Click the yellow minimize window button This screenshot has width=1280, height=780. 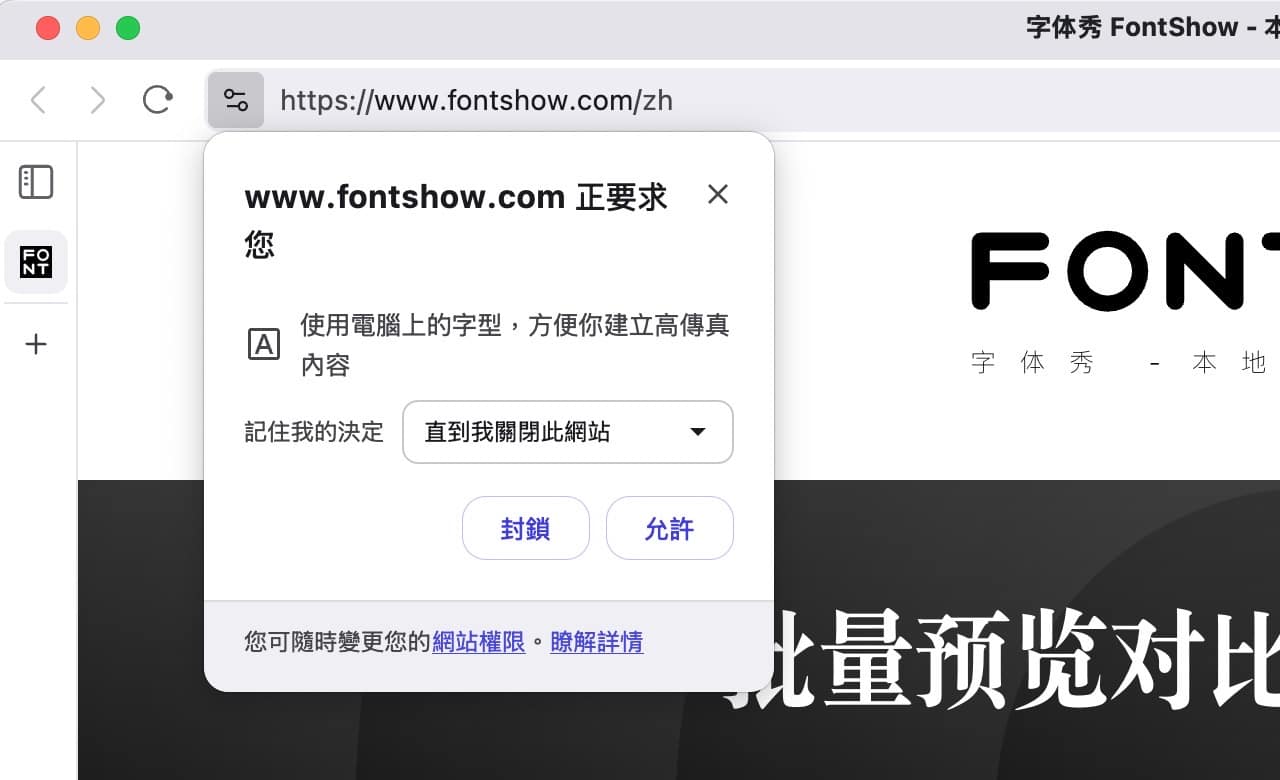click(x=88, y=28)
